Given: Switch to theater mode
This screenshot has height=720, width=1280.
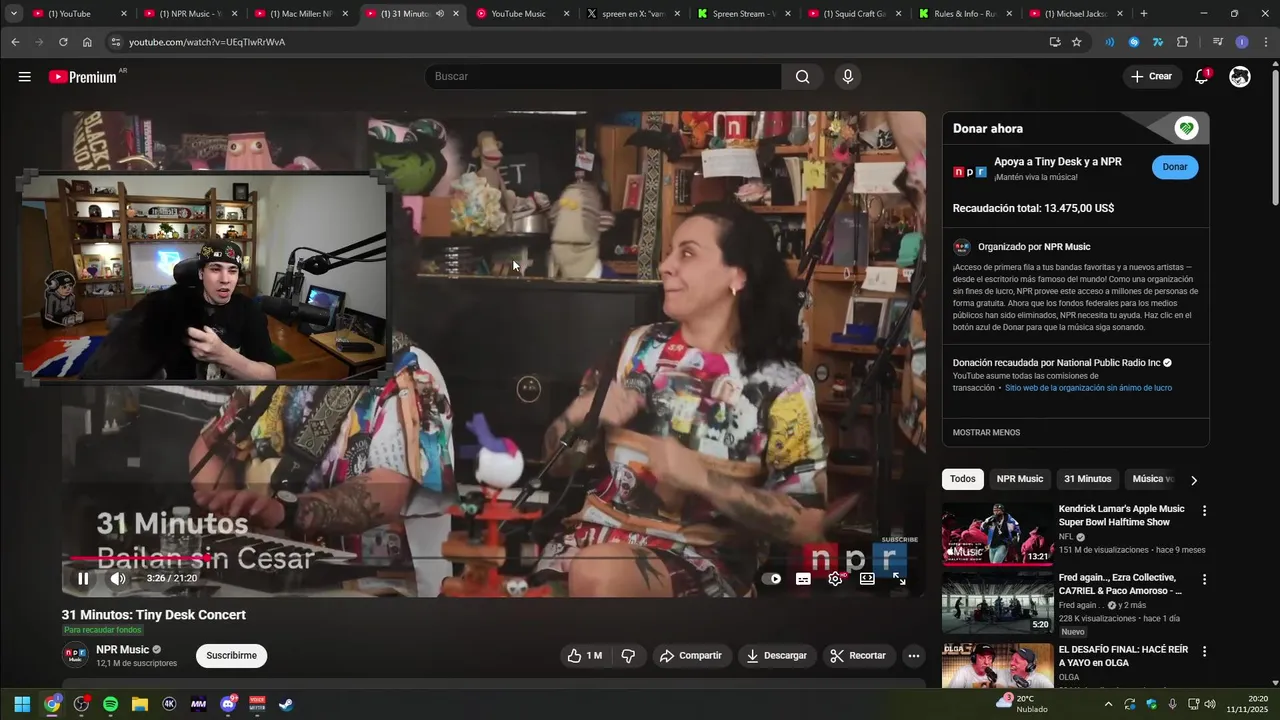Looking at the screenshot, I should [x=867, y=578].
